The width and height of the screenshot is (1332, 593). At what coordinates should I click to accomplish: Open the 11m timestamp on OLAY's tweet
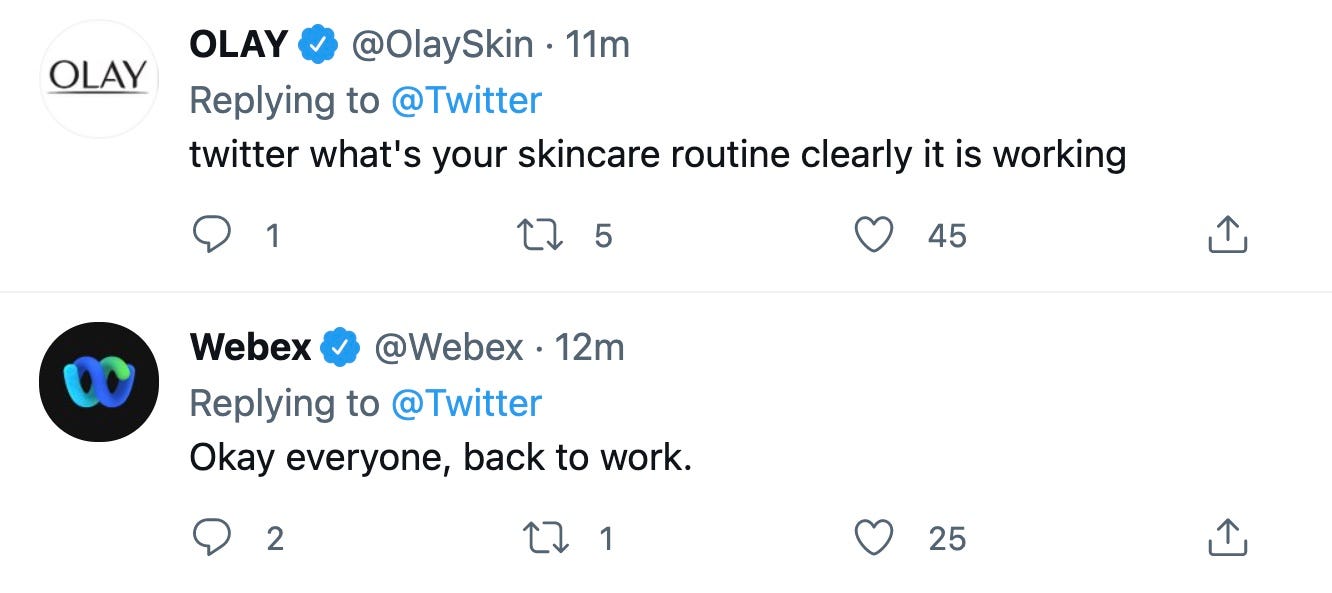point(598,44)
